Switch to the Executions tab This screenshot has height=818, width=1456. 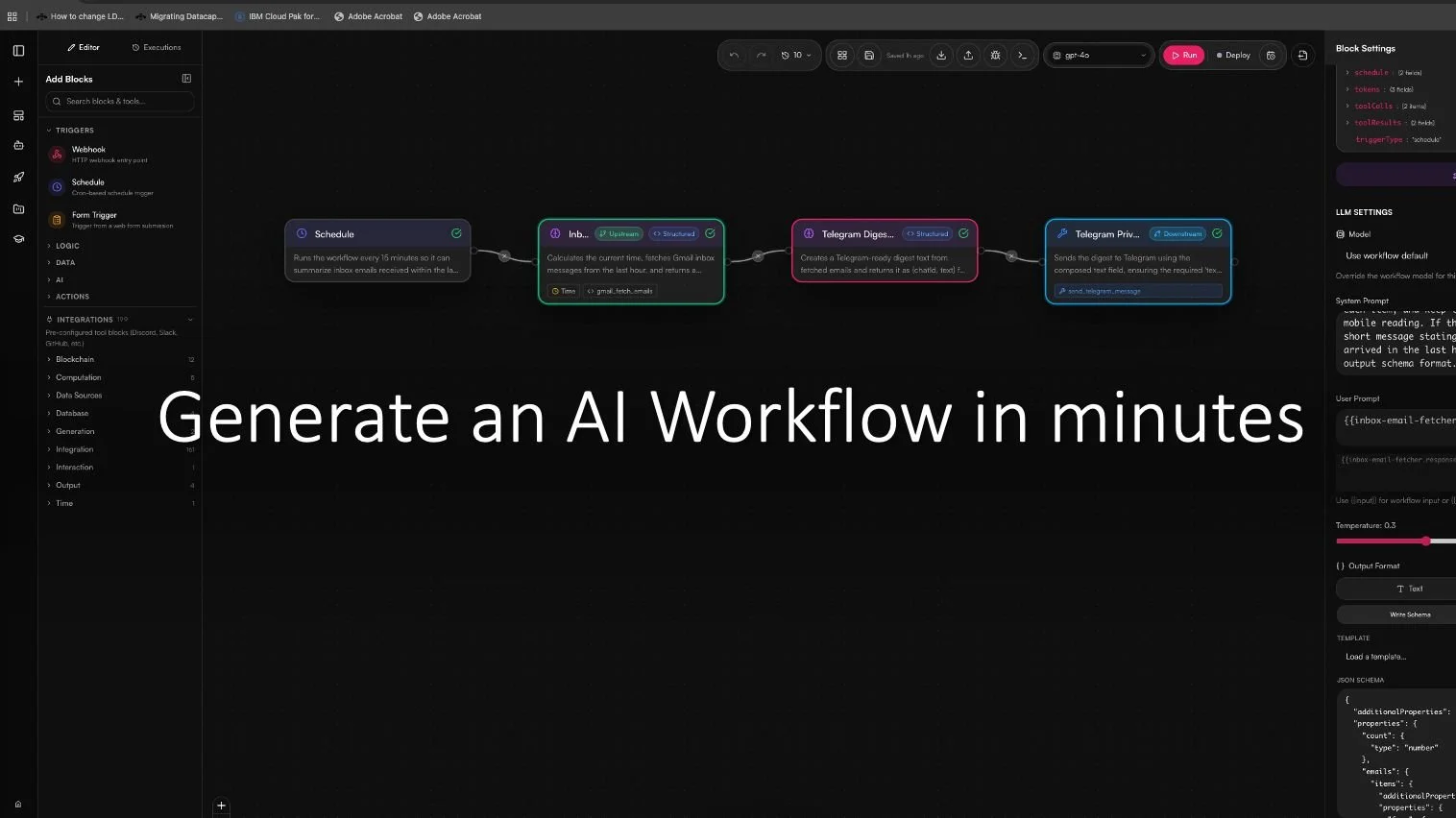[x=156, y=47]
